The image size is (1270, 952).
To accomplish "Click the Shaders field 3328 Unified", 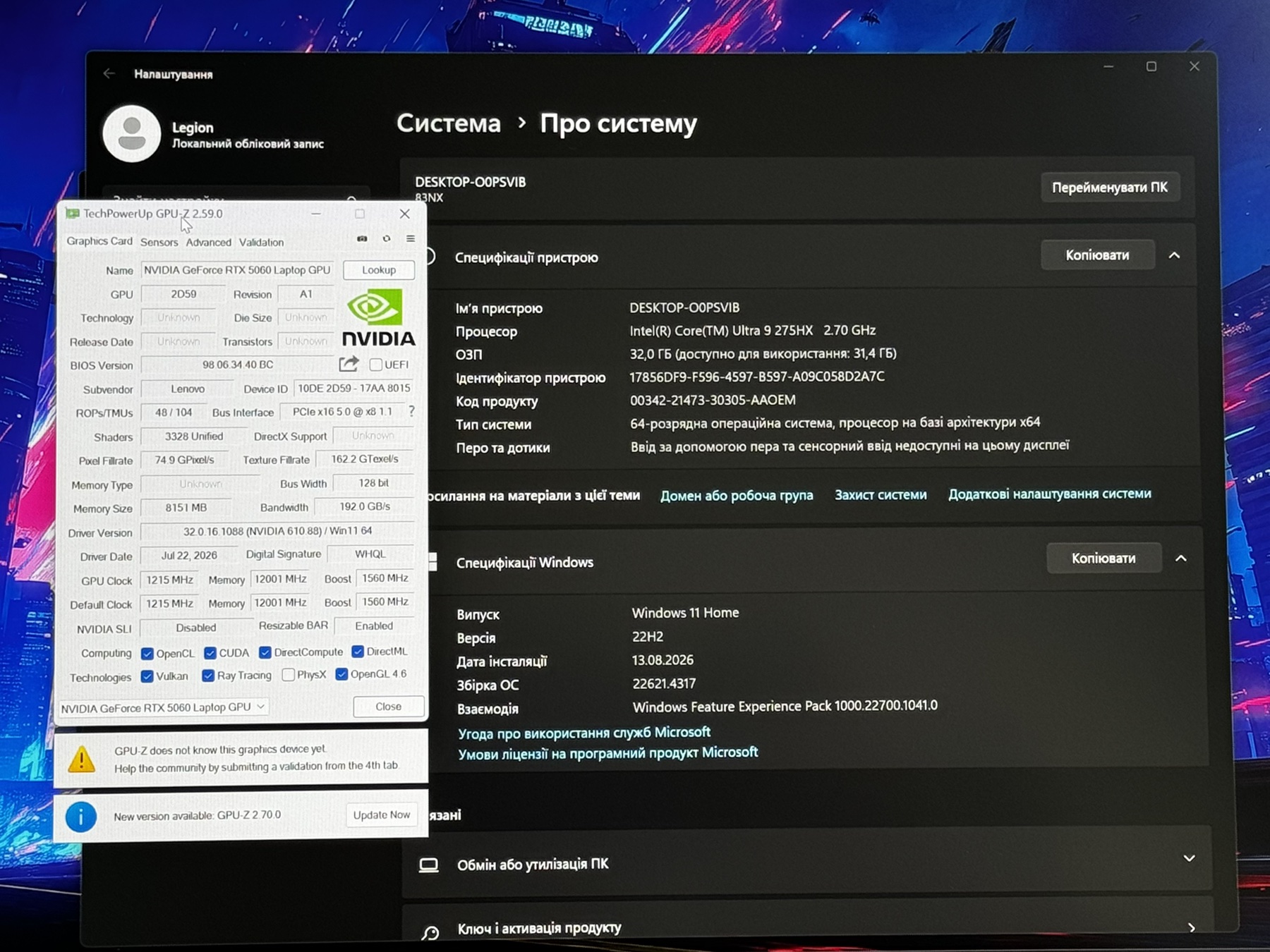I will pos(194,437).
